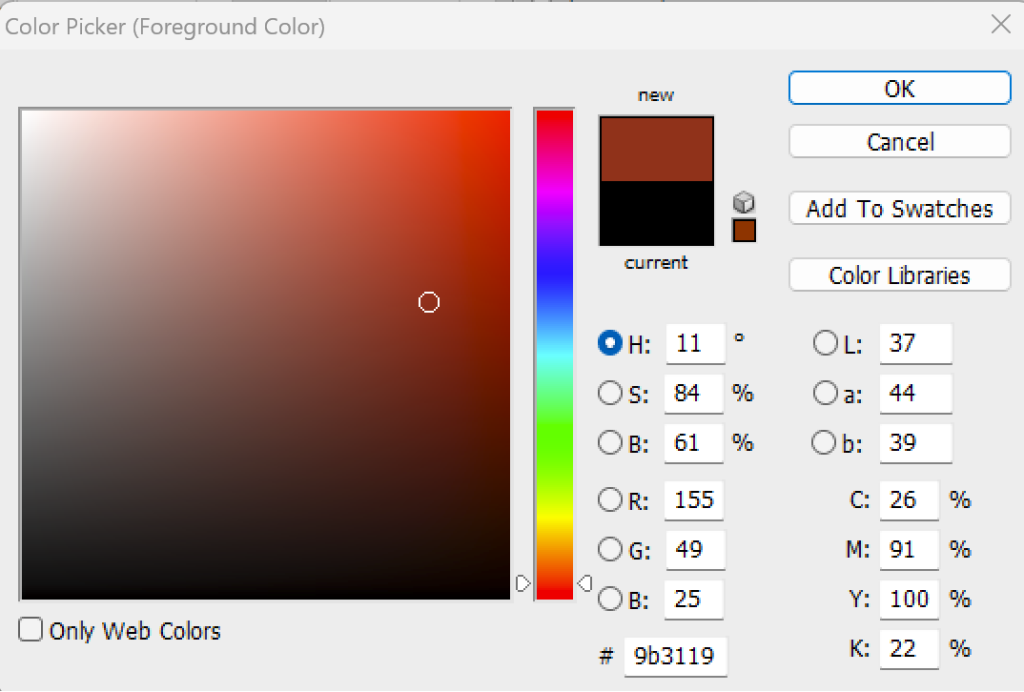Click the hue slider's left arrow handle

[522, 582]
